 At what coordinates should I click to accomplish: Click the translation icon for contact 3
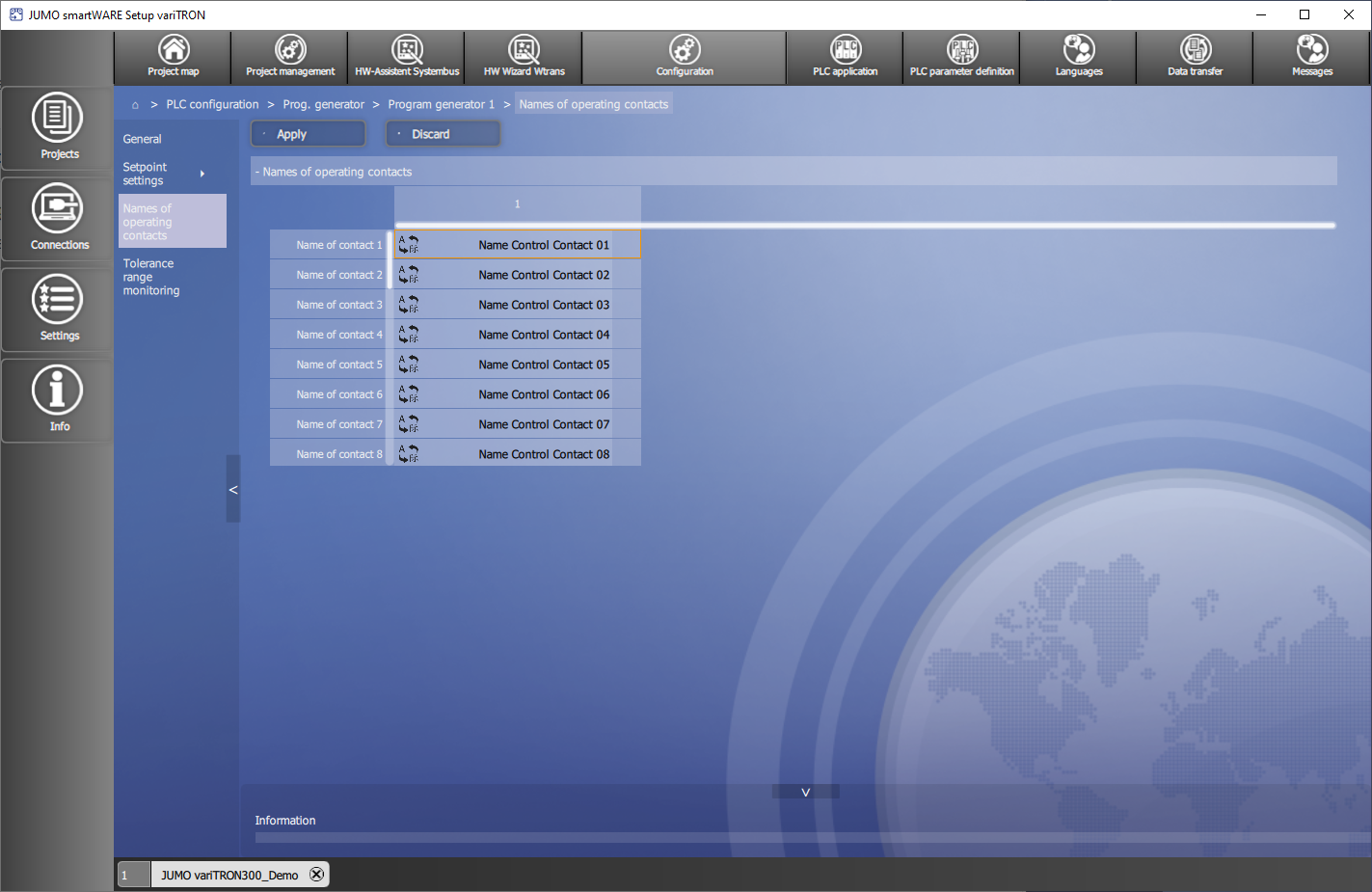click(x=409, y=305)
